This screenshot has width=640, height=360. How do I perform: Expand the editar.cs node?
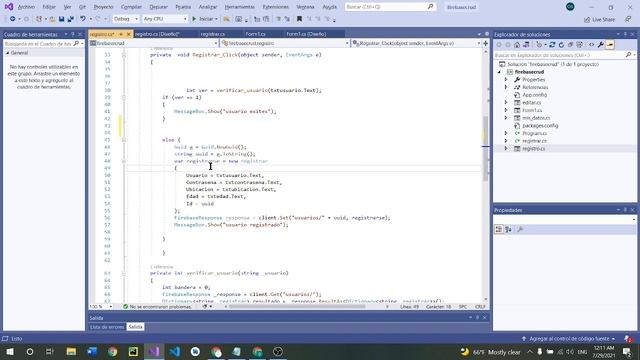point(506,102)
